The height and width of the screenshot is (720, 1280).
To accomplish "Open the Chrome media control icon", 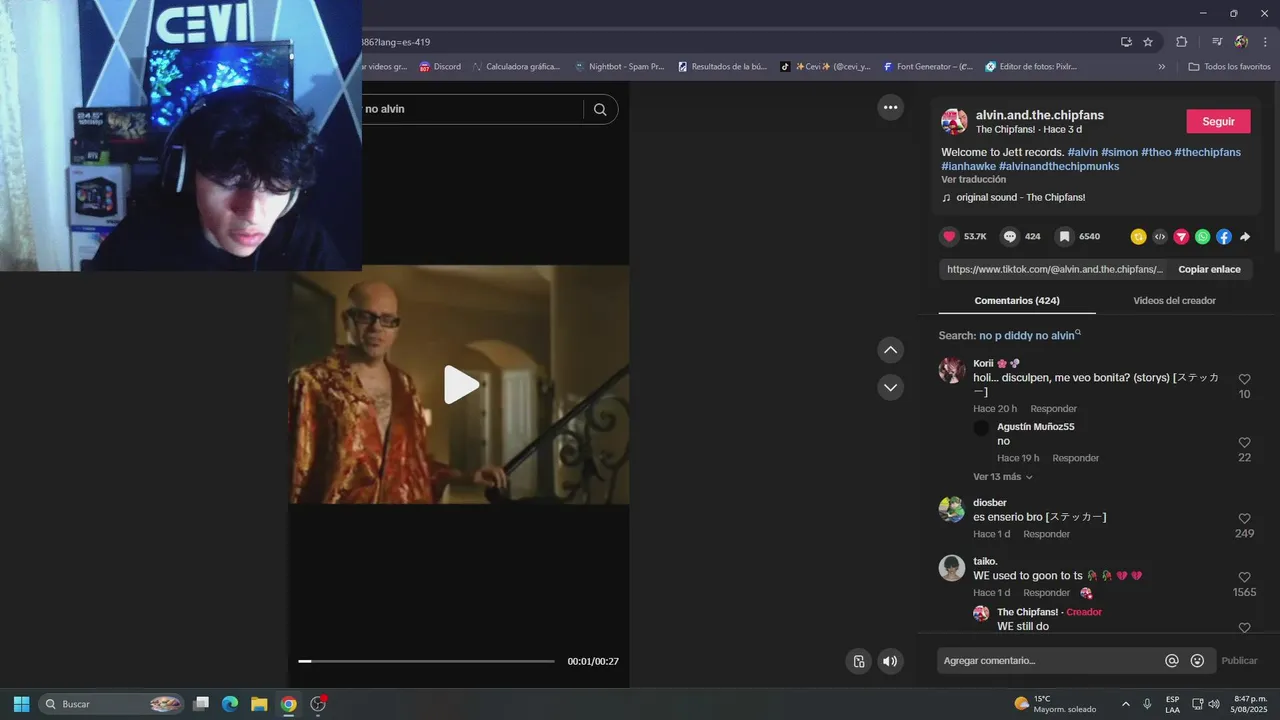I will [1217, 42].
